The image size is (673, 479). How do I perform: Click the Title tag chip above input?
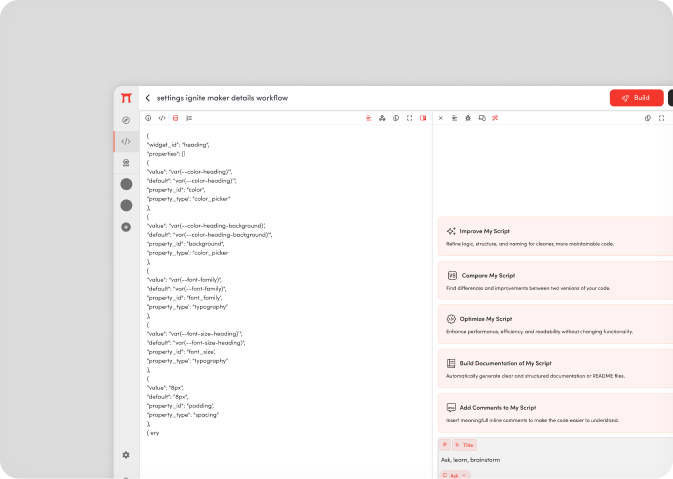(x=465, y=444)
